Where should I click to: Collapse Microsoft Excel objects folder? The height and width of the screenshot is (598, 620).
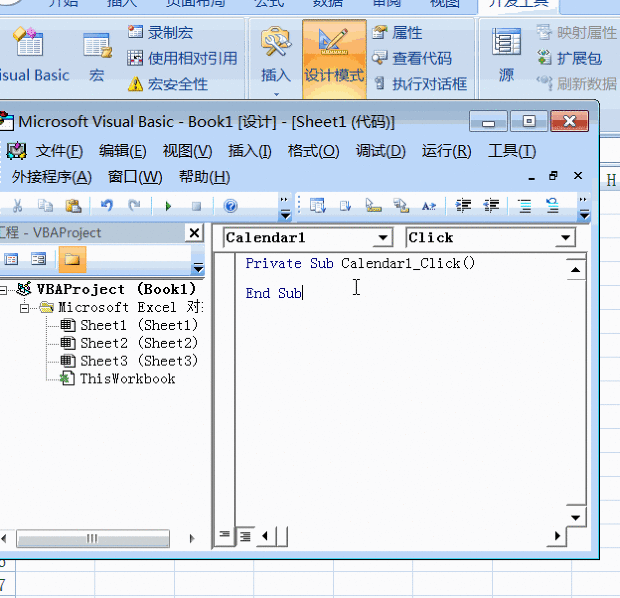[x=25, y=308]
